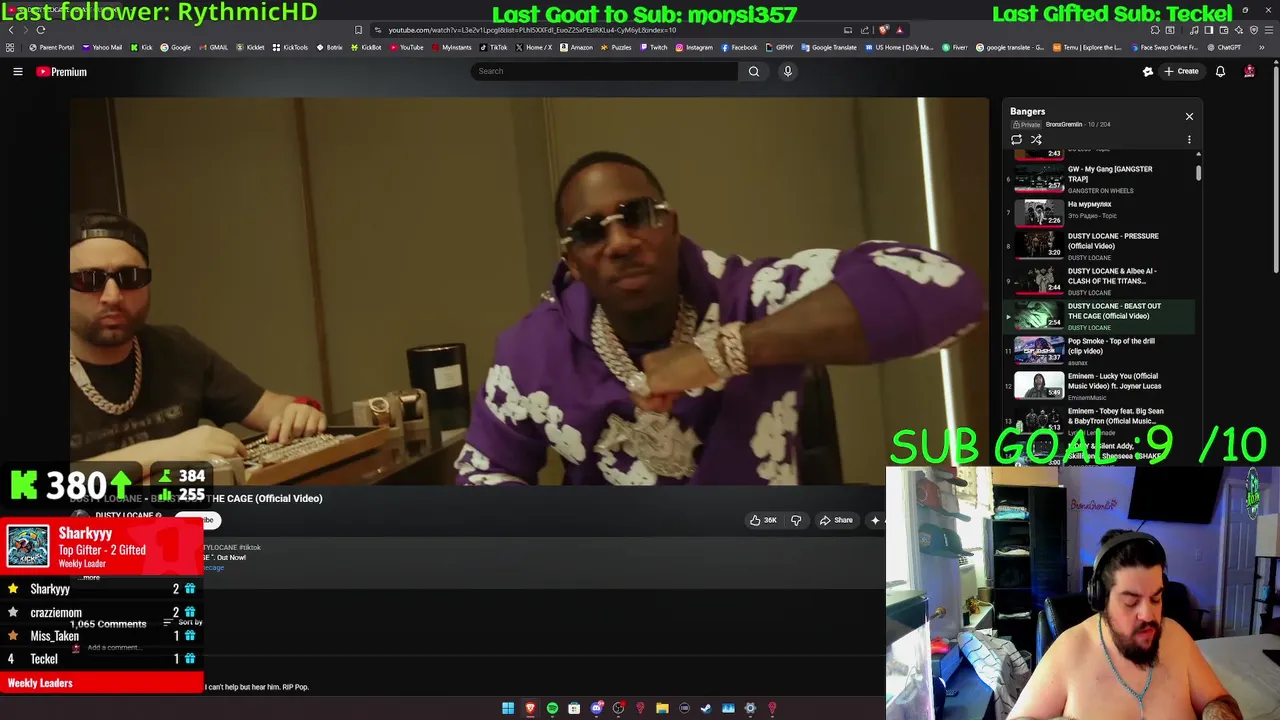
Task: Open YouTube notifications bell
Action: pyautogui.click(x=1220, y=72)
